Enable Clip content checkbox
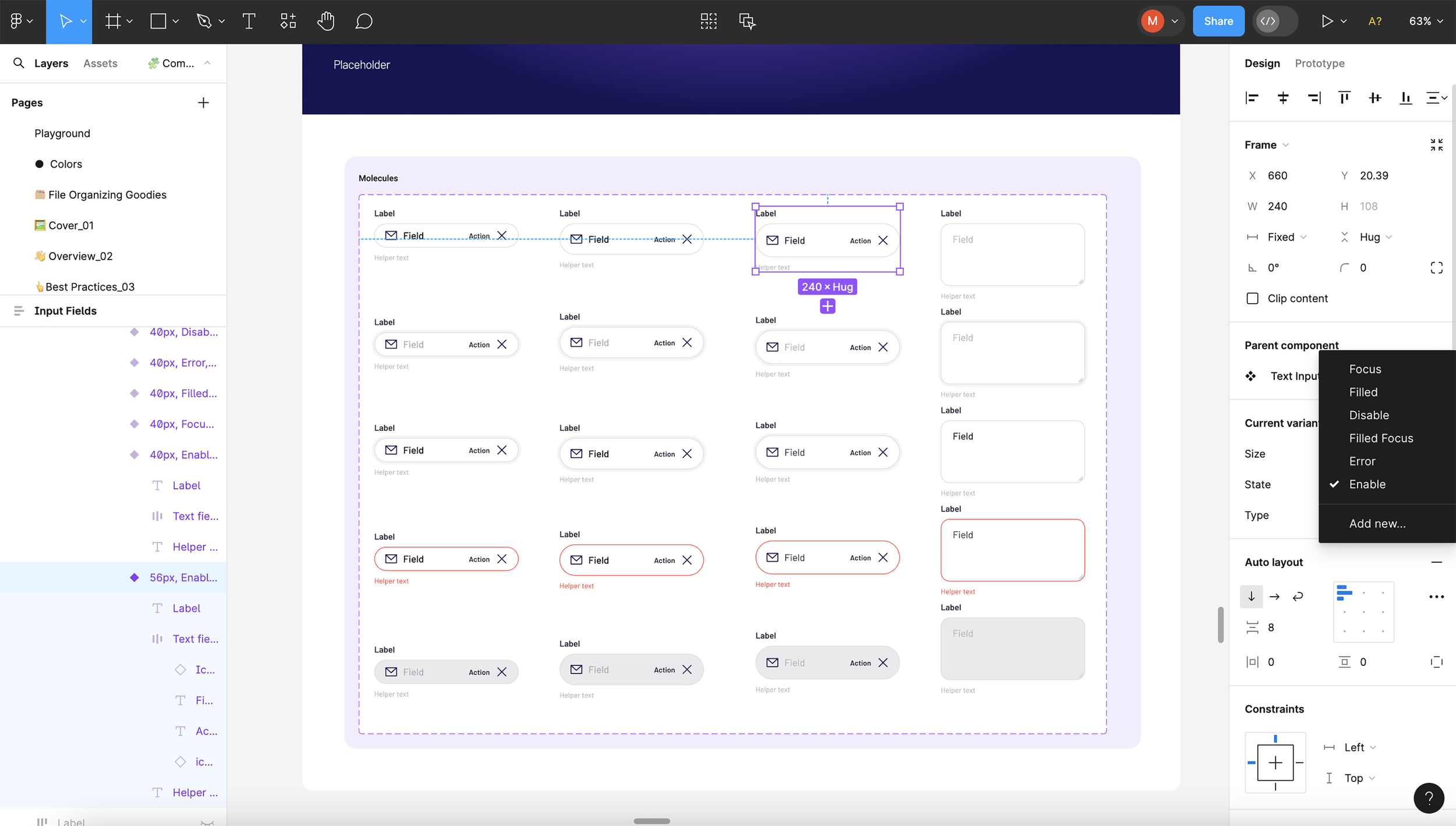1456x826 pixels. [1252, 299]
